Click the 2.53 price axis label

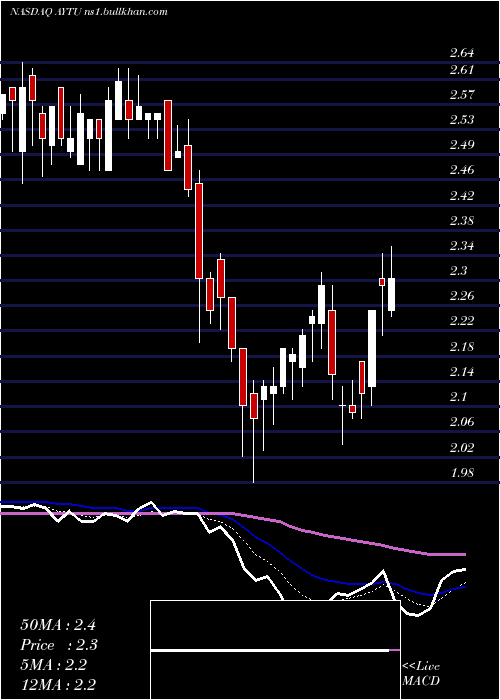click(x=462, y=120)
